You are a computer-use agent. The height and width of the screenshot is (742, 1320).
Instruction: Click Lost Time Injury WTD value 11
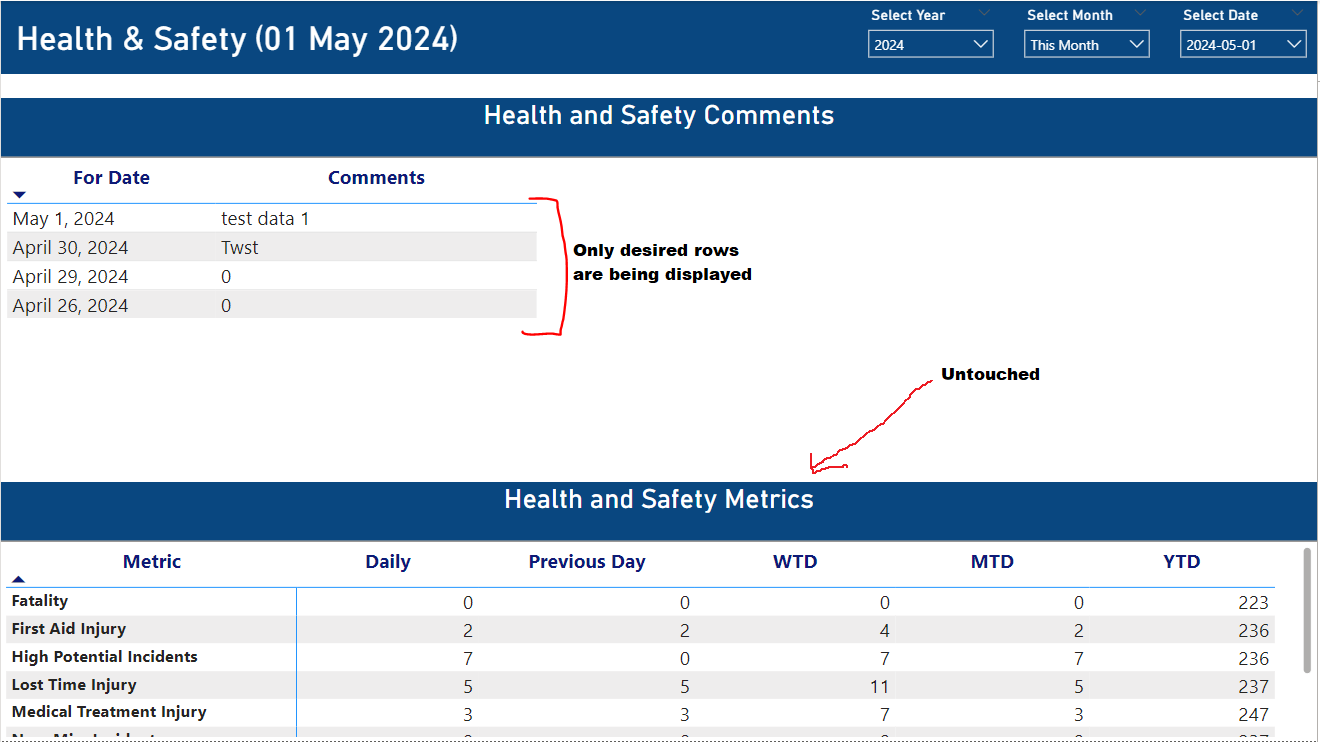(x=878, y=687)
